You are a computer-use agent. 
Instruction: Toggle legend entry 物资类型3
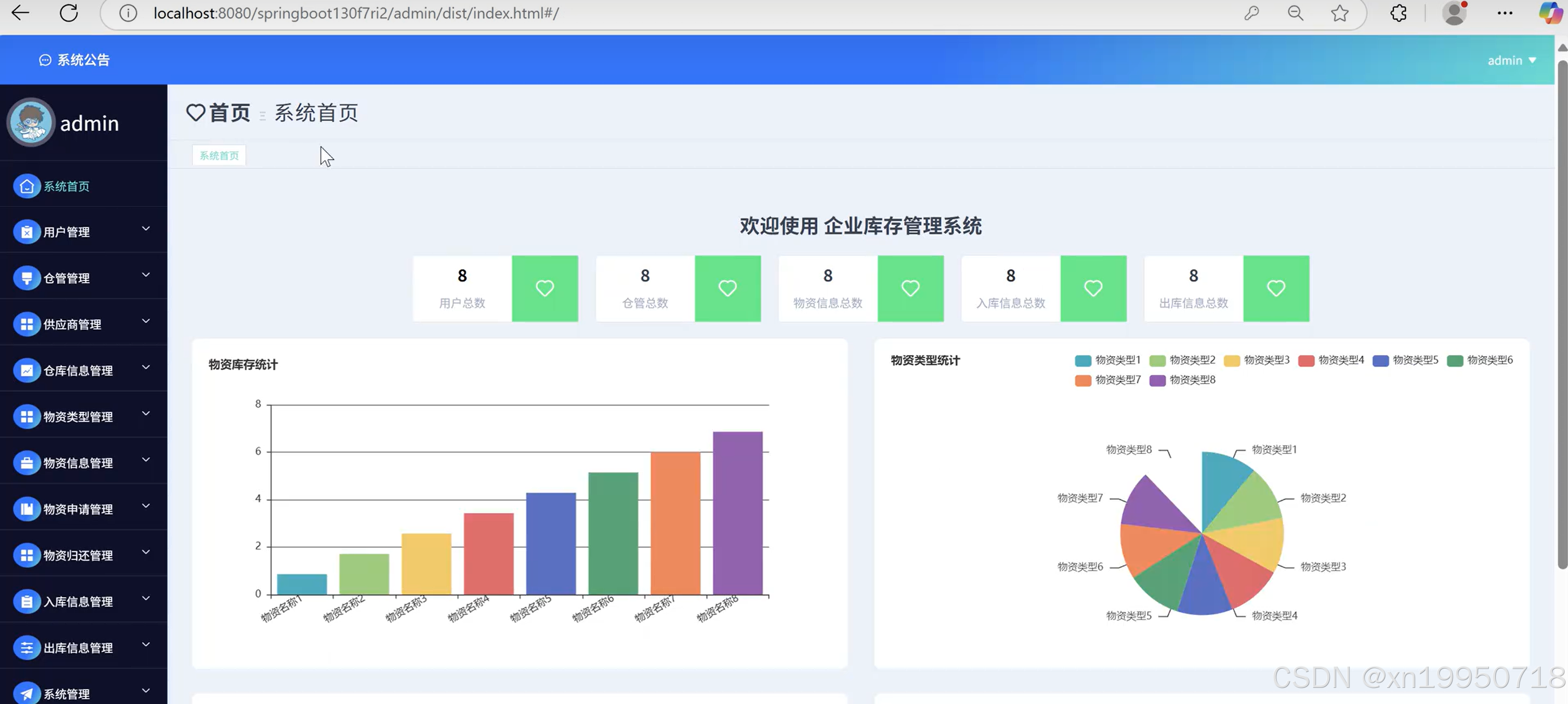point(1257,360)
